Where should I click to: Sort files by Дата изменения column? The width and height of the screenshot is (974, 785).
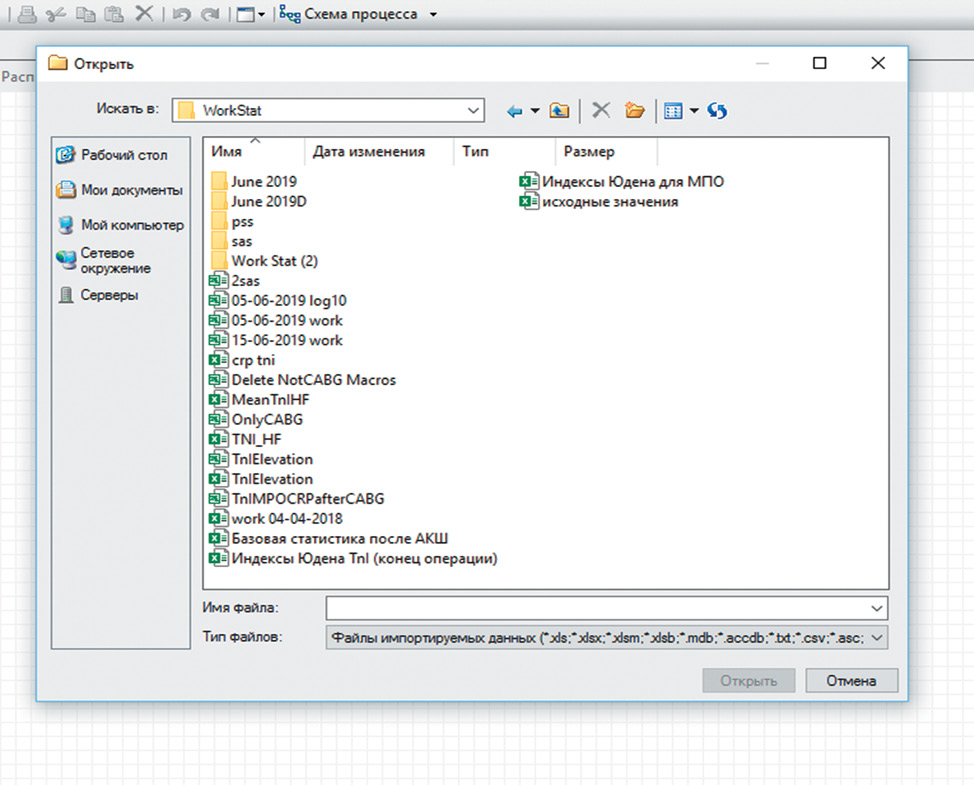[x=368, y=152]
